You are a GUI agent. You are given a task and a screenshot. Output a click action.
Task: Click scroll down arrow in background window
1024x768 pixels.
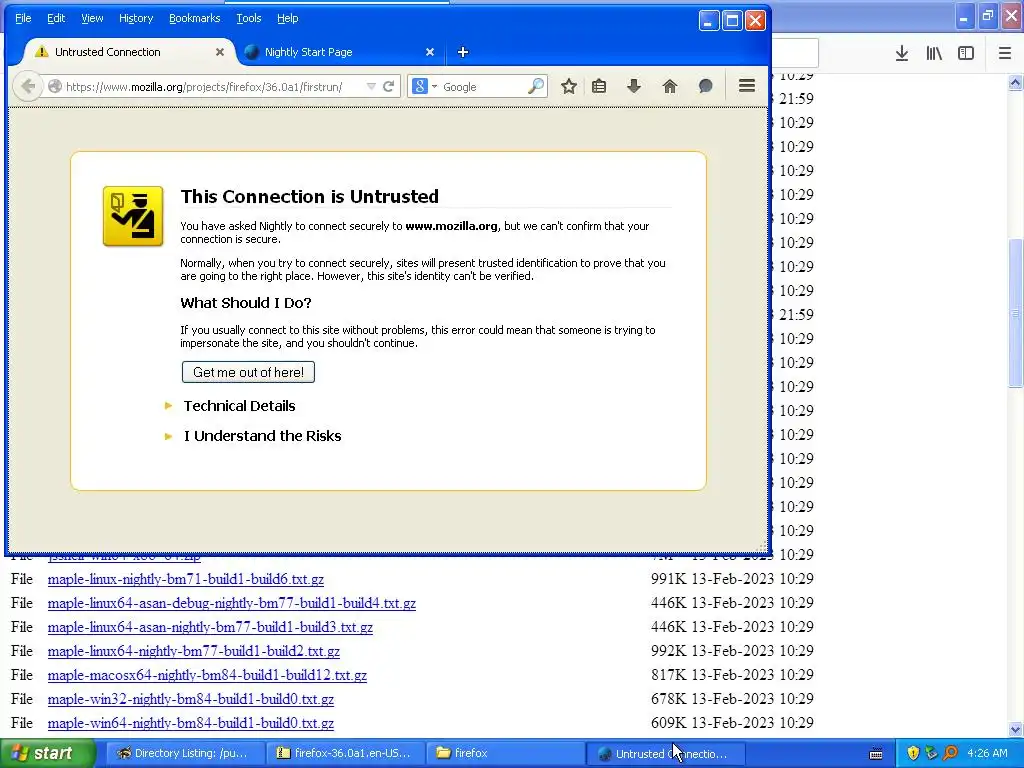[1016, 729]
